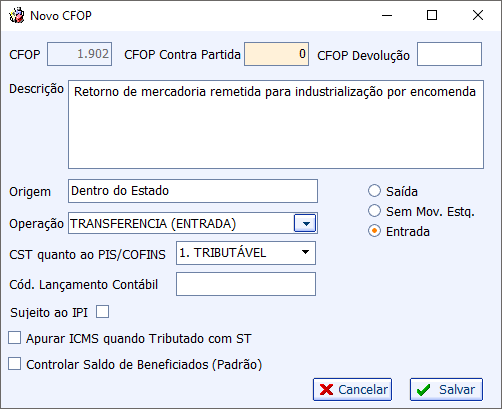Maximize the Novo CFOP dialog
This screenshot has height=409, width=502.
432,15
